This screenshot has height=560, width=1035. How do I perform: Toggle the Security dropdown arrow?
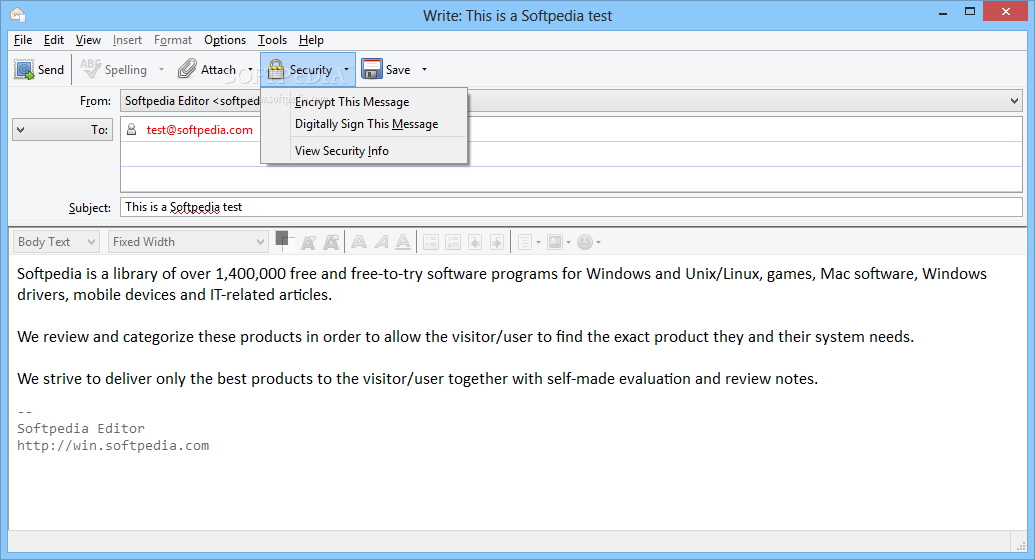347,69
